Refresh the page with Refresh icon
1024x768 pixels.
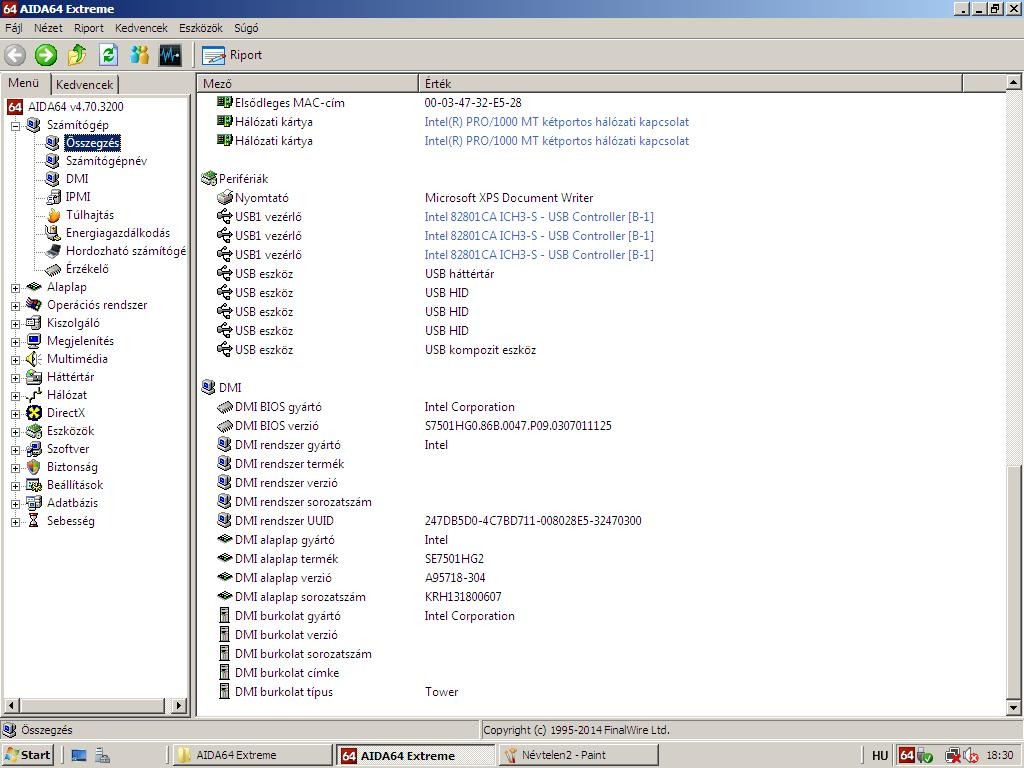[108, 55]
